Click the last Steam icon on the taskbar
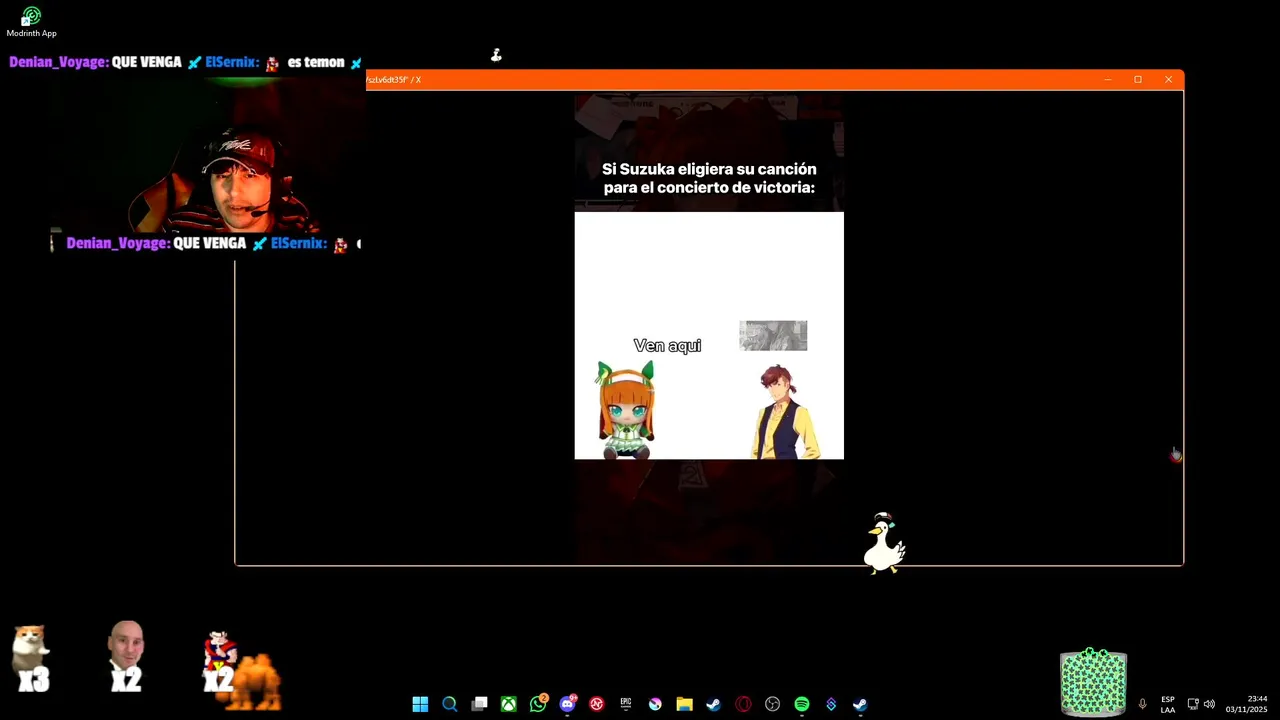 point(859,704)
